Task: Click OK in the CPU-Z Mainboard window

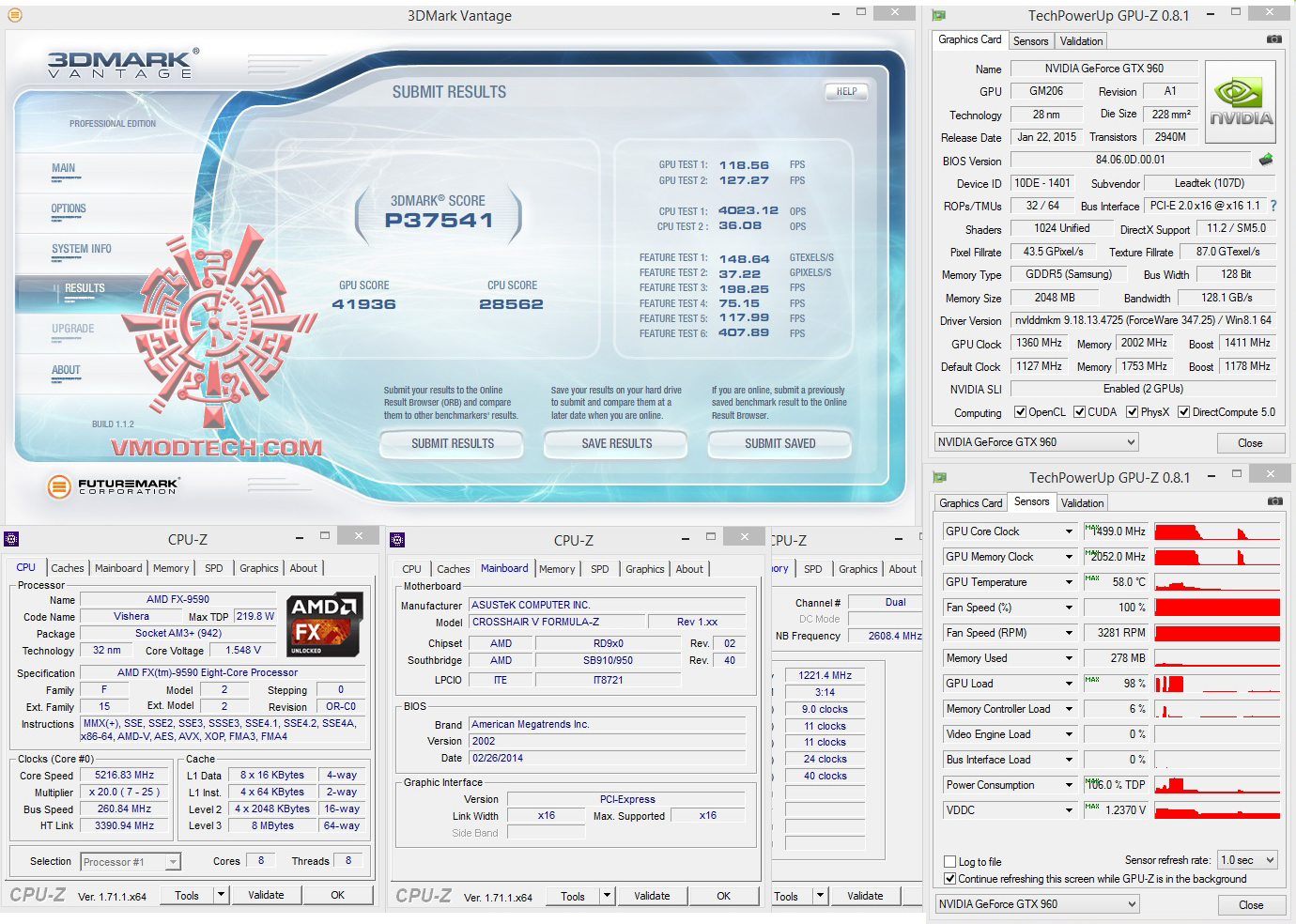Action: click(723, 896)
